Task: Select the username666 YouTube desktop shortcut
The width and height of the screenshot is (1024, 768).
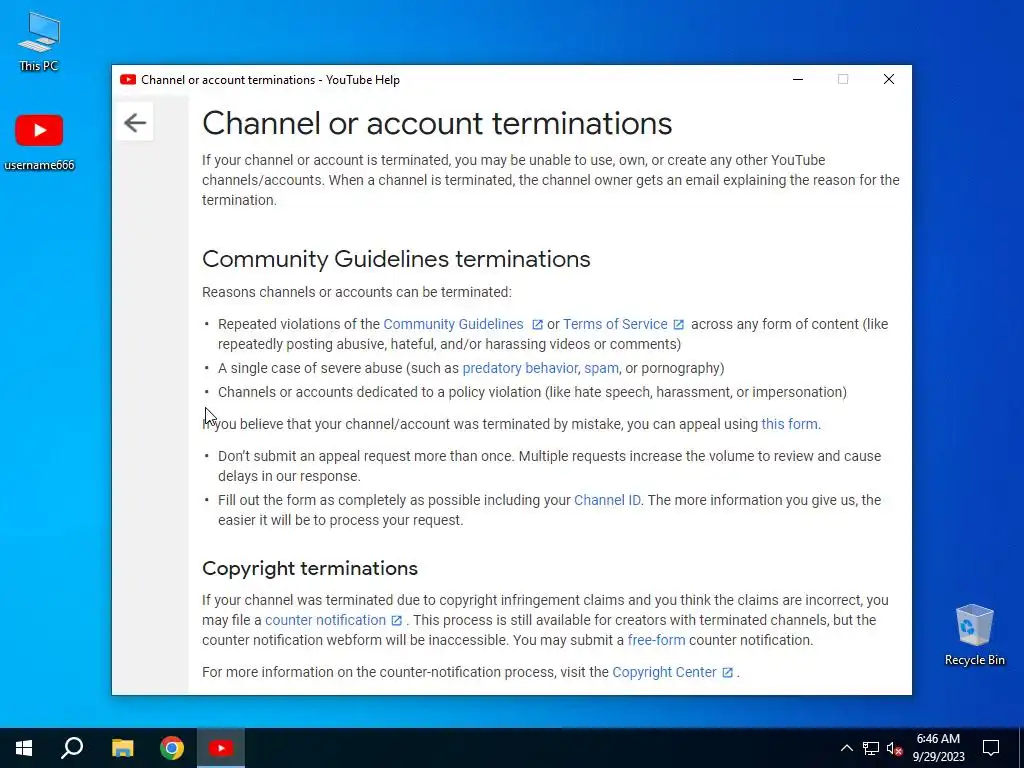Action: (x=39, y=142)
